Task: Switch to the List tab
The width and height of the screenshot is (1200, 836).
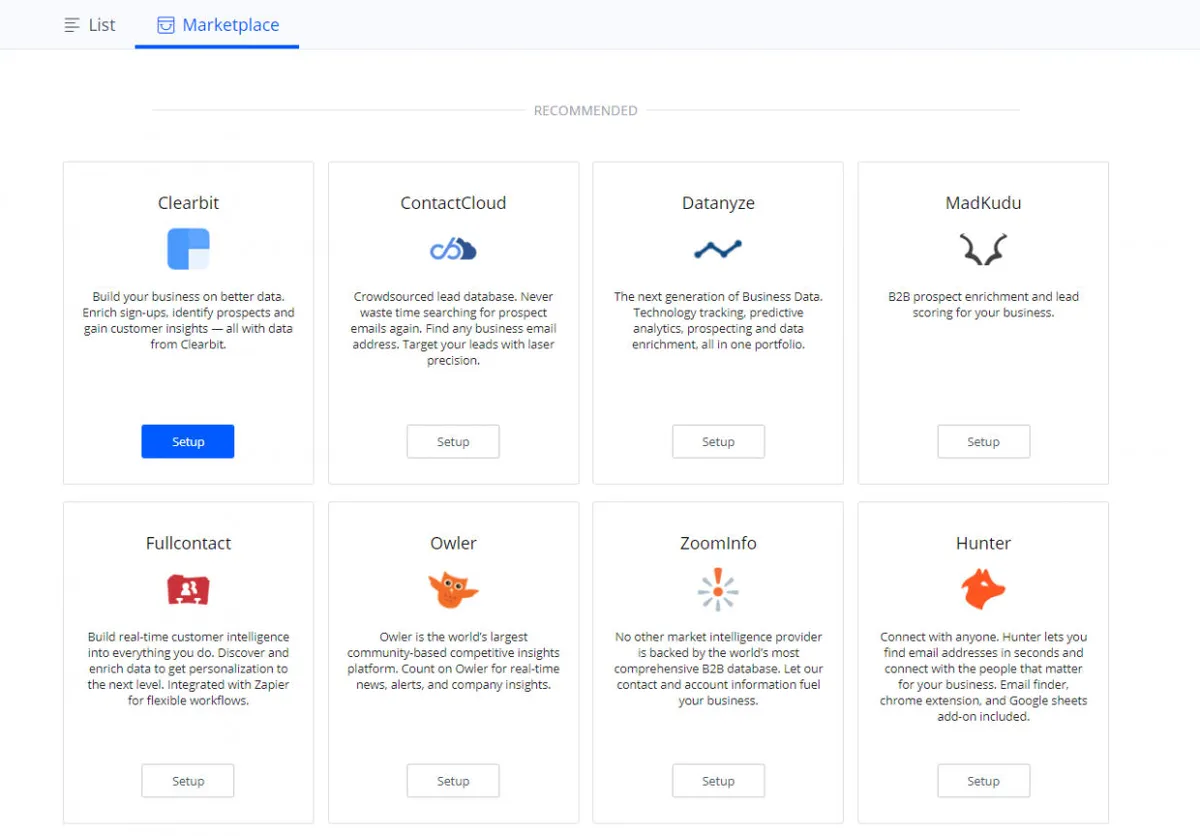Action: coord(90,25)
